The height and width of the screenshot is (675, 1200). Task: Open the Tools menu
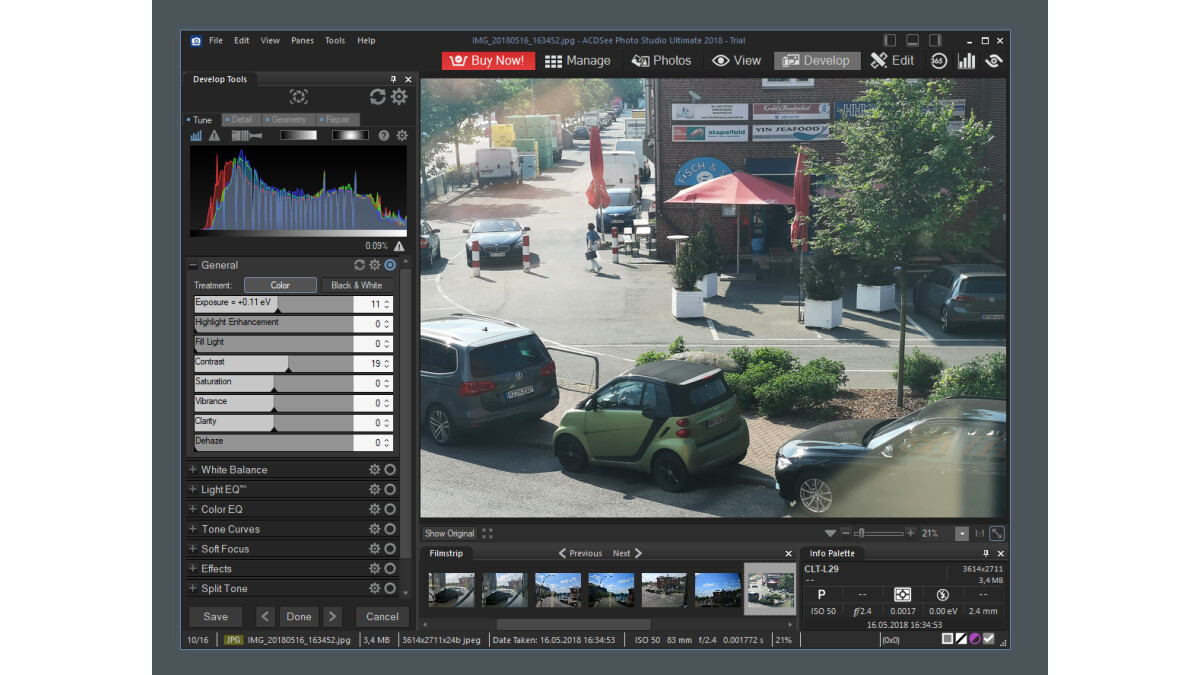pos(335,40)
